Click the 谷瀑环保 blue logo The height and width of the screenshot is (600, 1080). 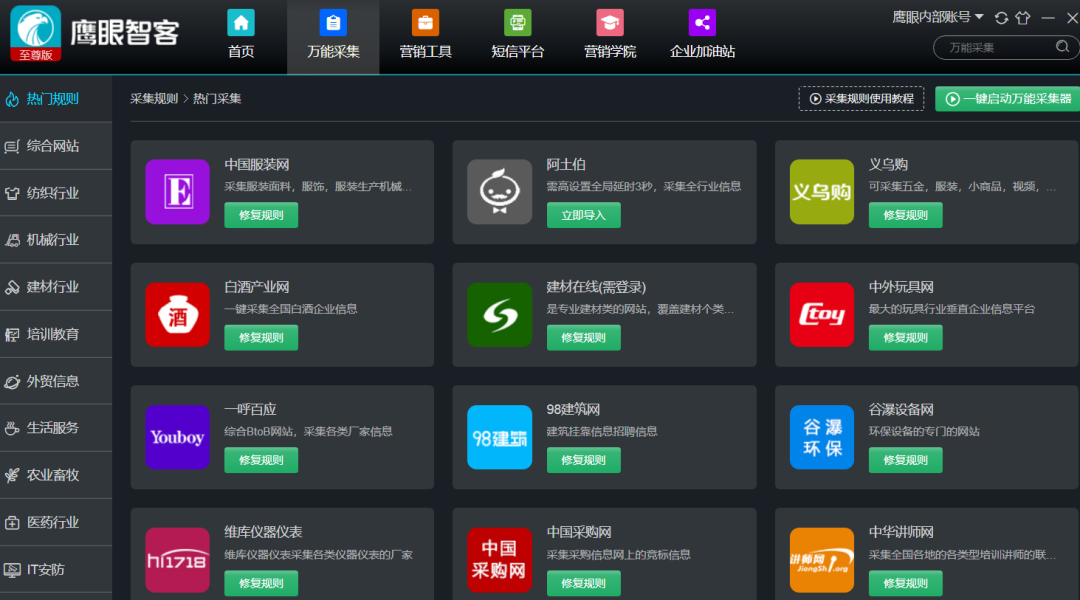click(x=822, y=437)
